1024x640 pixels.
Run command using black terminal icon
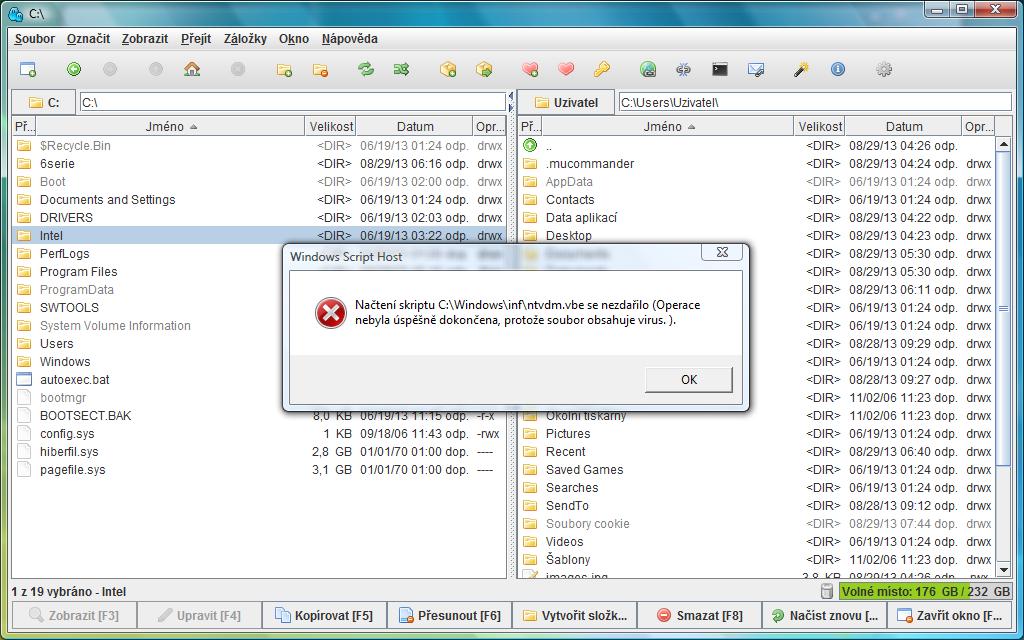coord(720,69)
